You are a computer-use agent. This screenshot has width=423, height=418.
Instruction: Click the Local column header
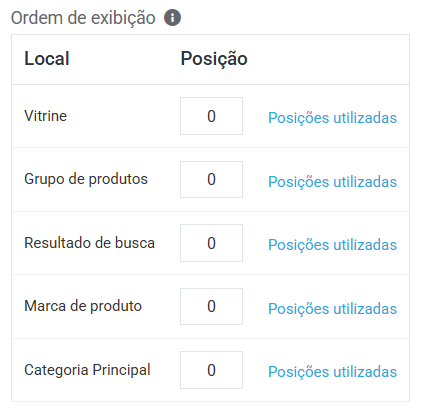tap(47, 59)
